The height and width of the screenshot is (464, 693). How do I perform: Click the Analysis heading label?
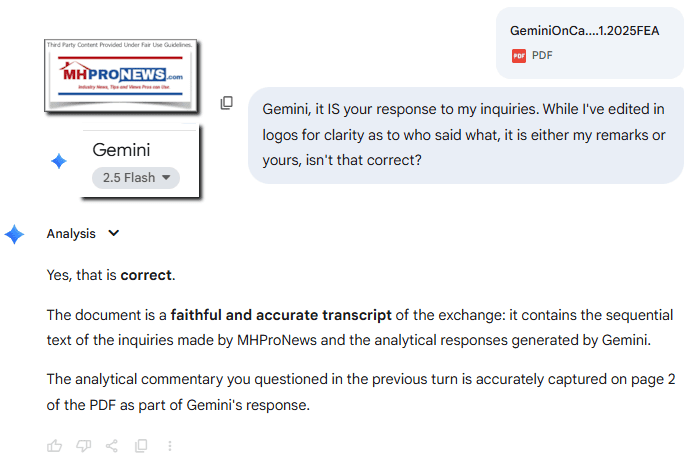71,234
